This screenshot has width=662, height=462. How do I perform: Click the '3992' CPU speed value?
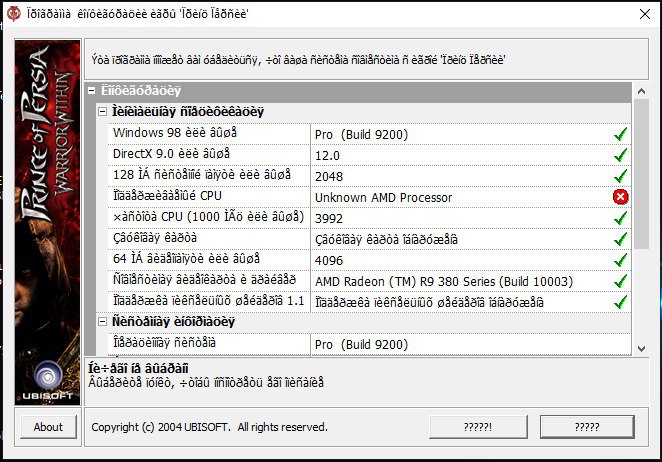click(x=329, y=218)
